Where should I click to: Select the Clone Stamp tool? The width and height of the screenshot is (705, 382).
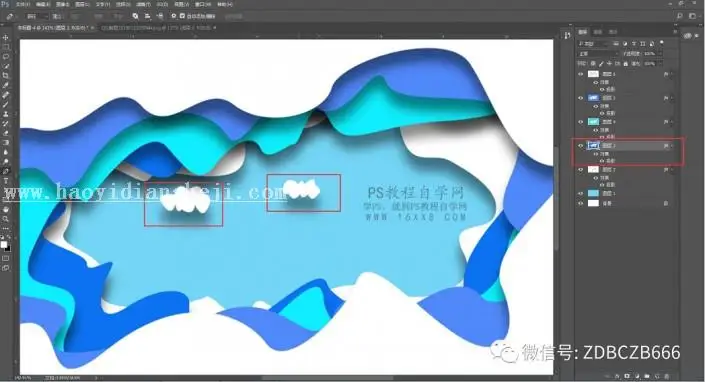6,114
